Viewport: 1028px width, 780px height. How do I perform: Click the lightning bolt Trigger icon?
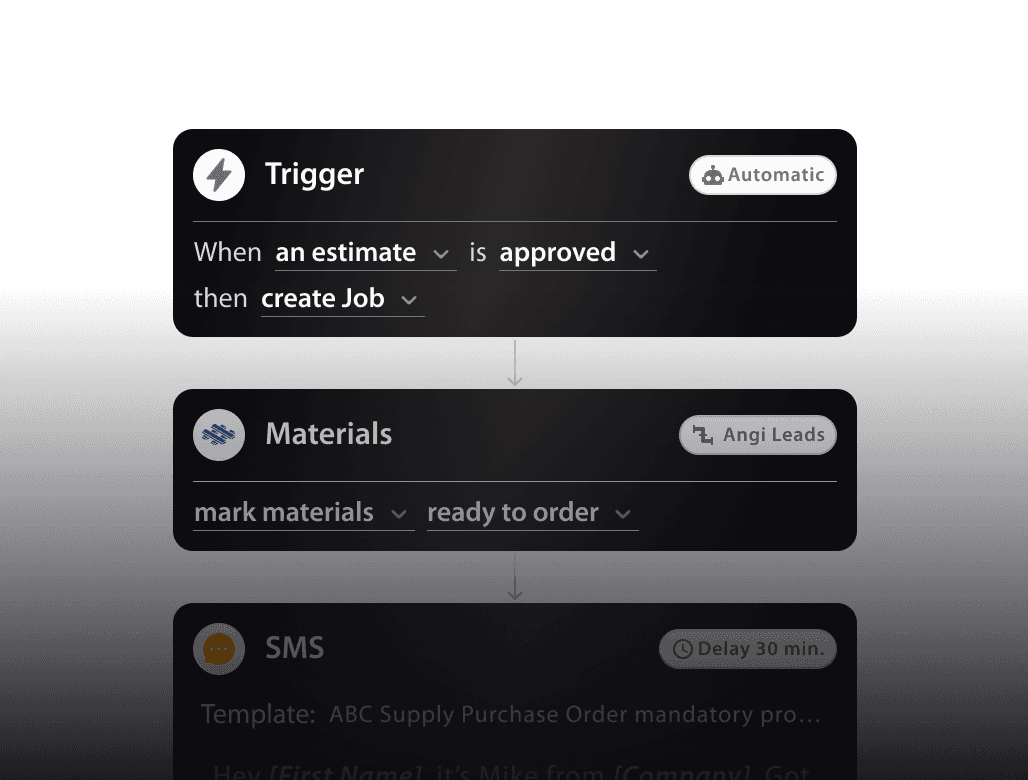(x=219, y=175)
